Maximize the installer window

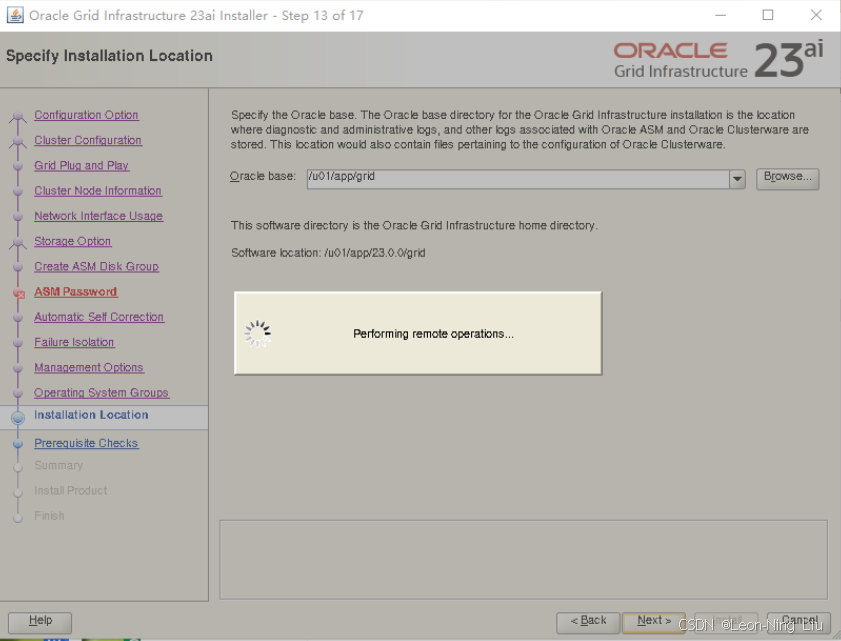[768, 15]
